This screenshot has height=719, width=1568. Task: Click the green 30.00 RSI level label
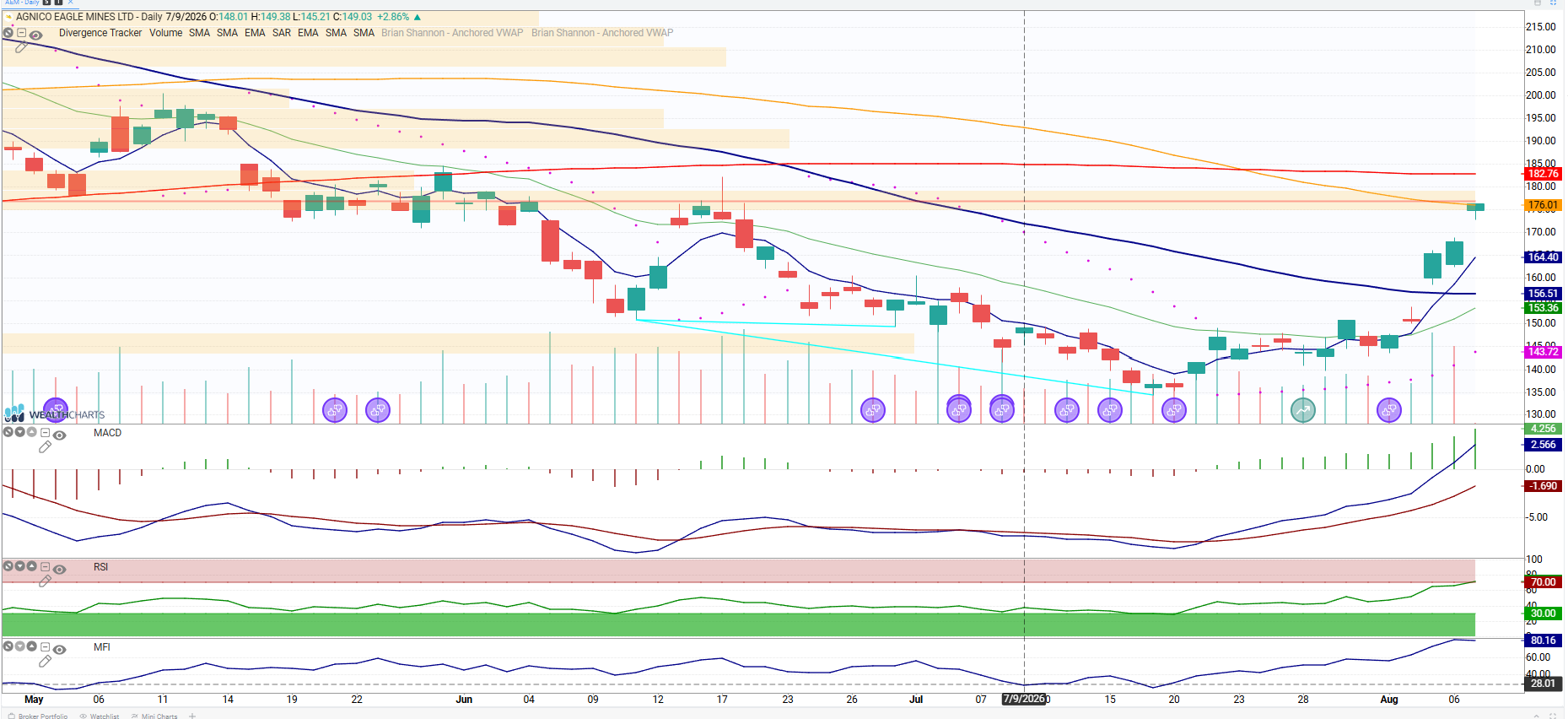point(1544,614)
